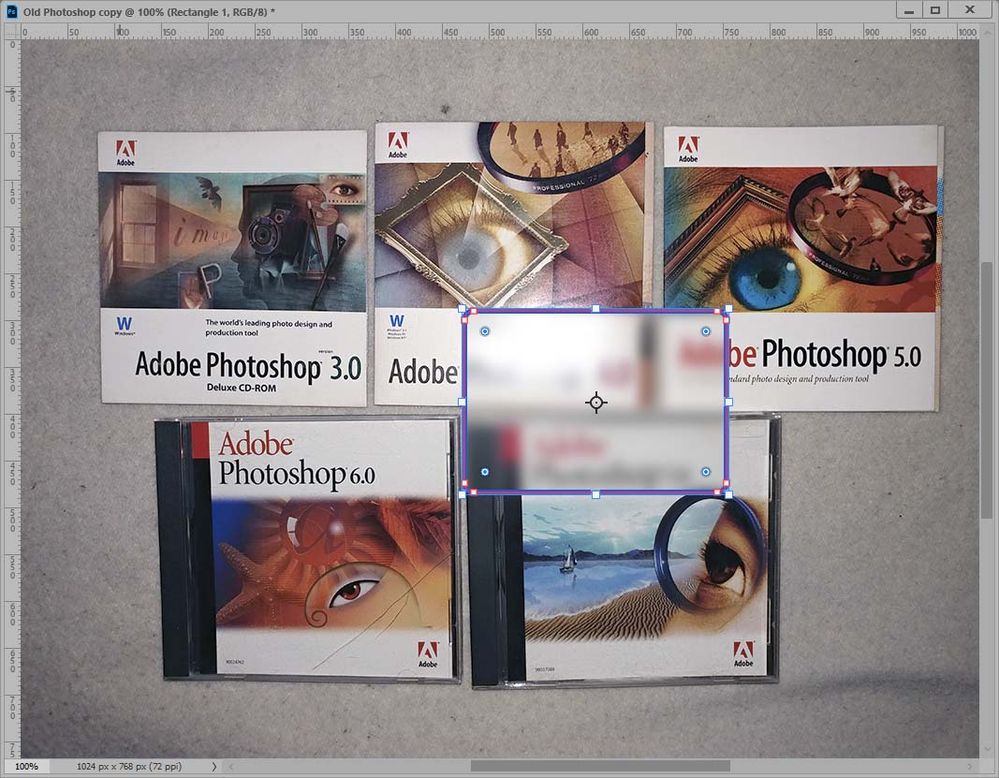Click the middle-right transform handle of Rectangle 1

point(729,402)
